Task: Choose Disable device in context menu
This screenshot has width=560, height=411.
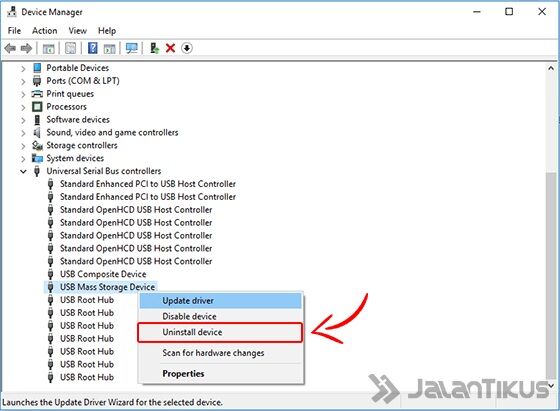Action: pyautogui.click(x=220, y=316)
